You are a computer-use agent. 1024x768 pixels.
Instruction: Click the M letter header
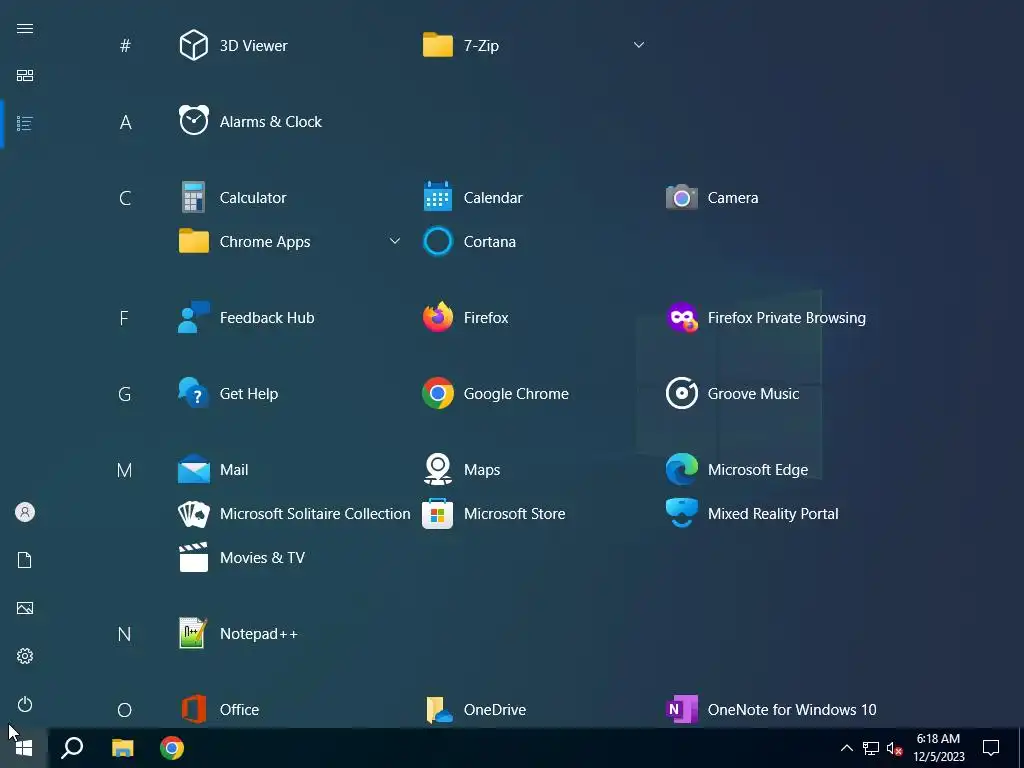coord(124,470)
